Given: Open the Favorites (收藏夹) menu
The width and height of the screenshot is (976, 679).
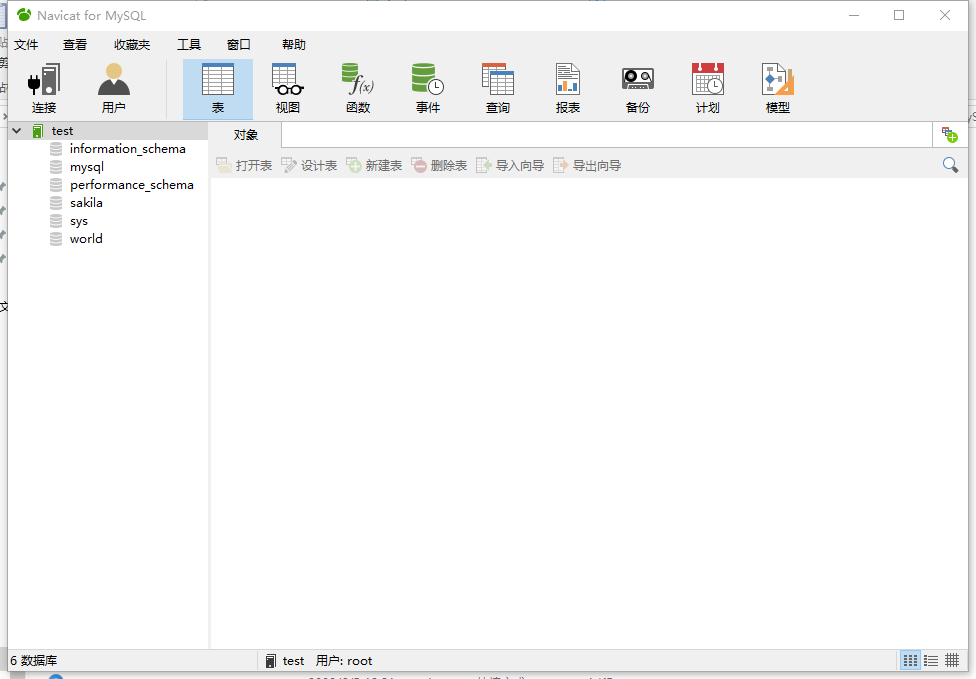Looking at the screenshot, I should (x=132, y=45).
